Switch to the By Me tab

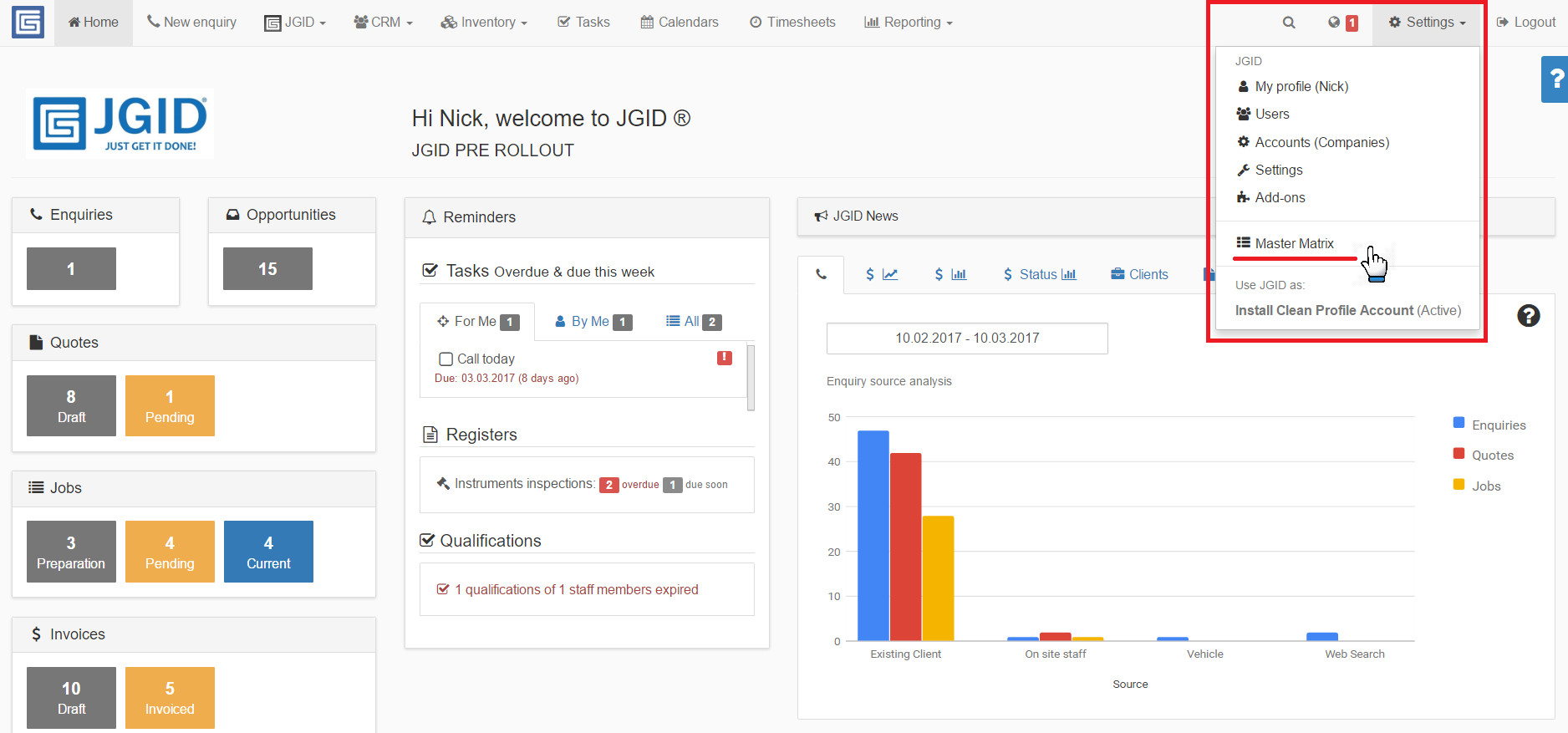pyautogui.click(x=593, y=322)
